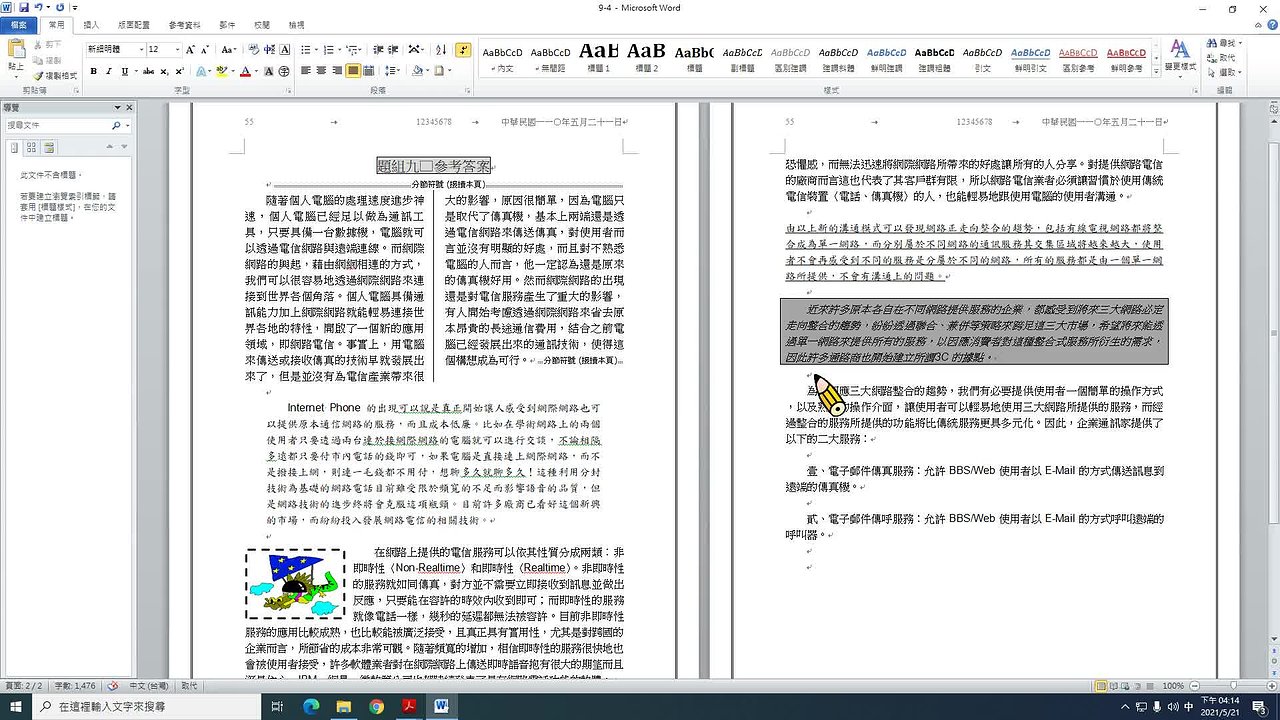The width and height of the screenshot is (1280, 720).
Task: Toggle Bold formatting
Action: [94, 71]
